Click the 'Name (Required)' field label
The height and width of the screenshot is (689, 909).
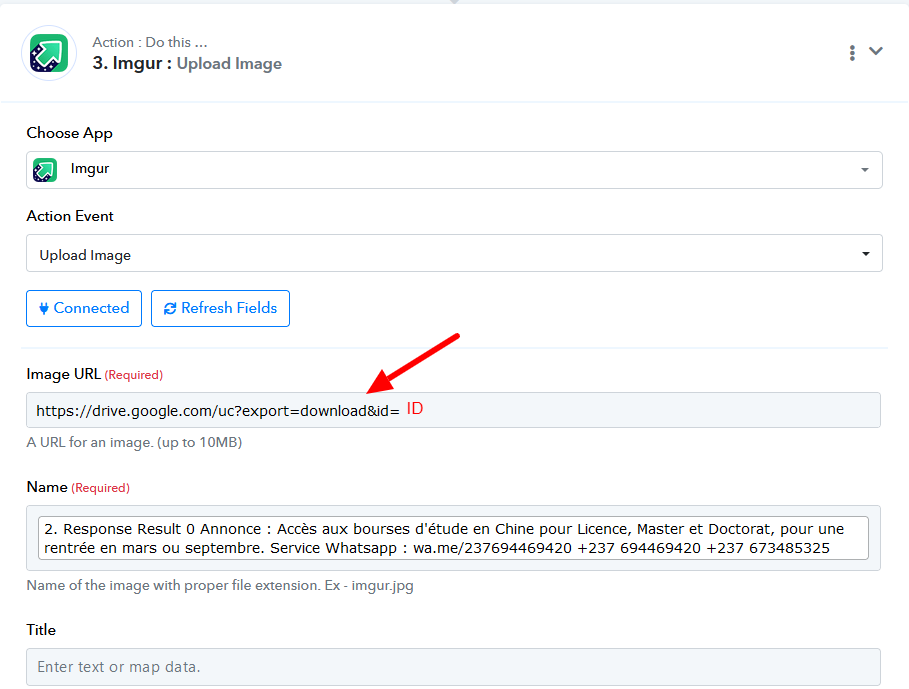pos(78,487)
